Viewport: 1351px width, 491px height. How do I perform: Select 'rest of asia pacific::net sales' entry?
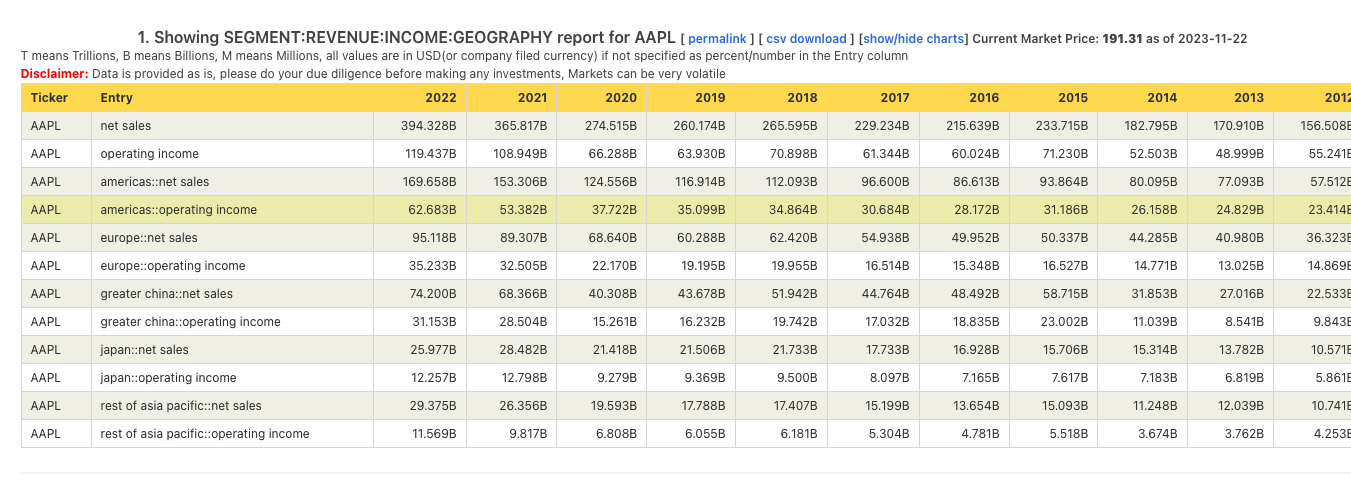232,406
